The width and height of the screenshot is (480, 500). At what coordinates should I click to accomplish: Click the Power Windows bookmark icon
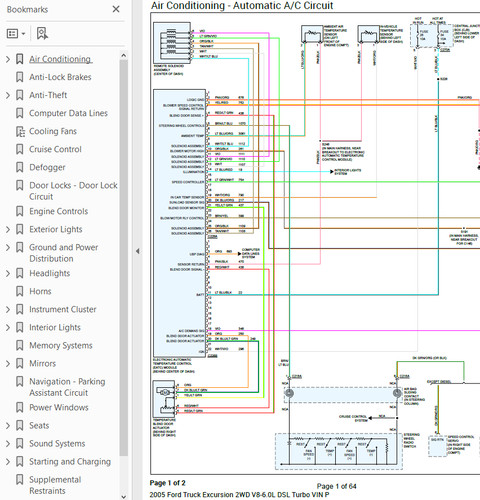(x=20, y=407)
